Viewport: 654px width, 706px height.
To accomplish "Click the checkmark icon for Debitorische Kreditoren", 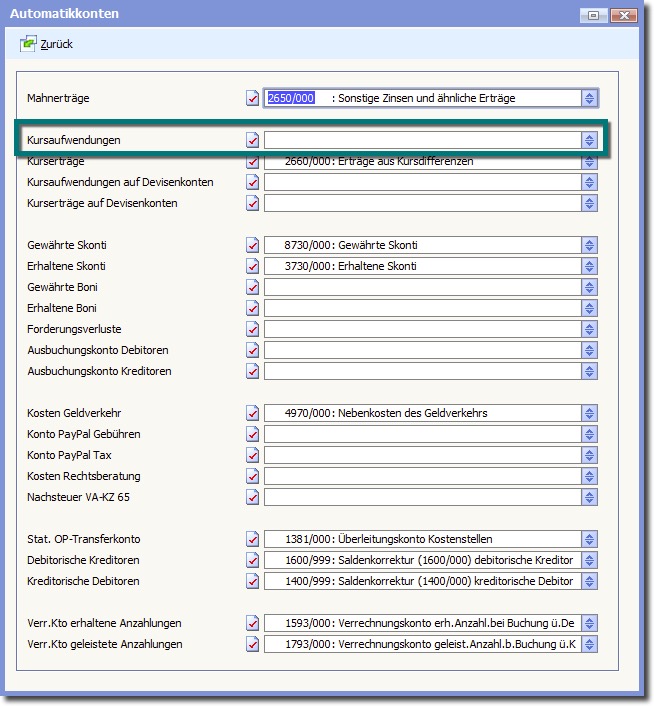I will click(252, 560).
